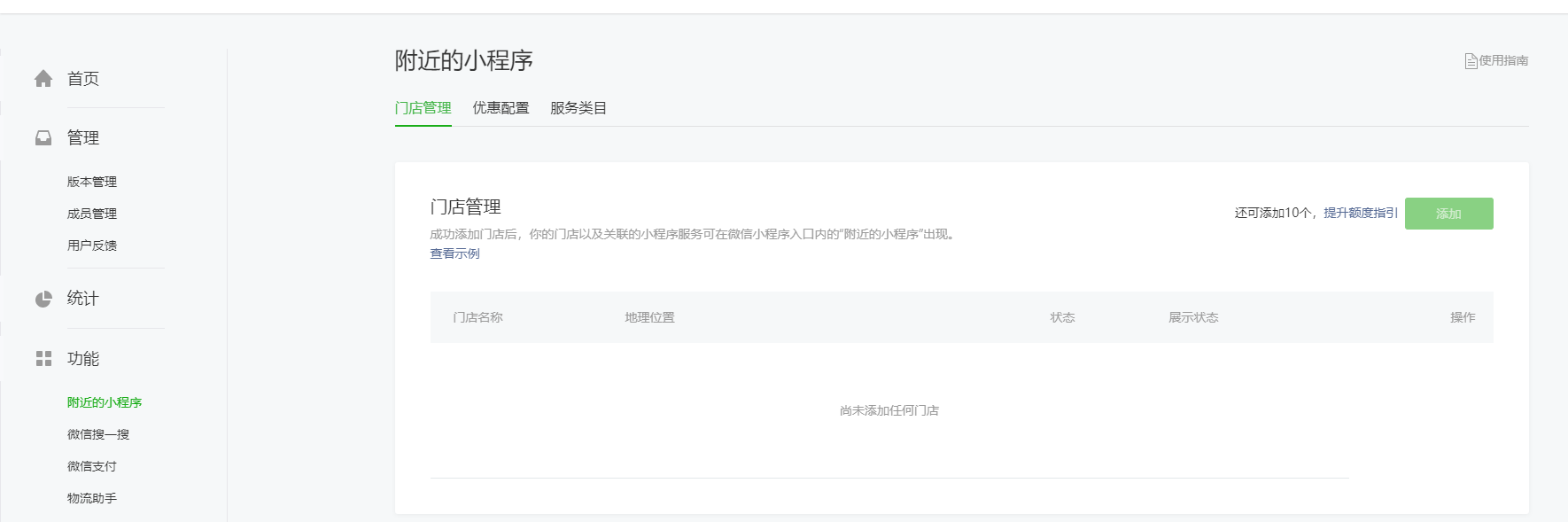
Task: Click the inbox icon beside 管理
Action: coord(43,138)
